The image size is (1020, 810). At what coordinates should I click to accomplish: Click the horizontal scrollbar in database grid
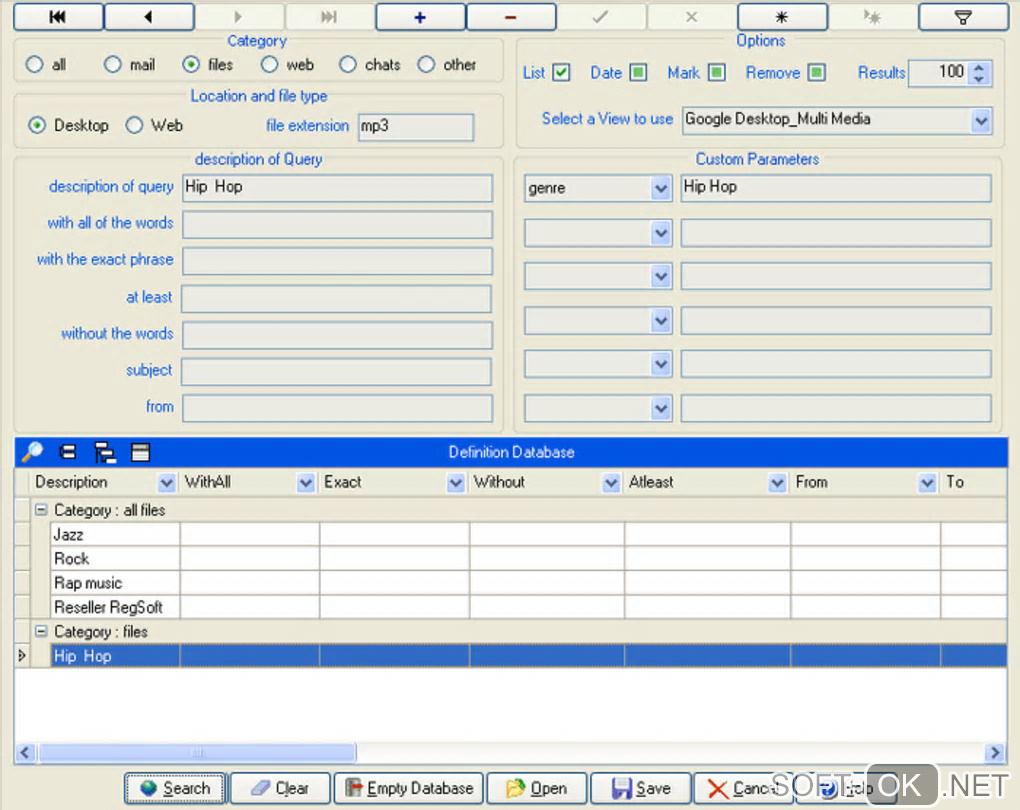tap(196, 753)
